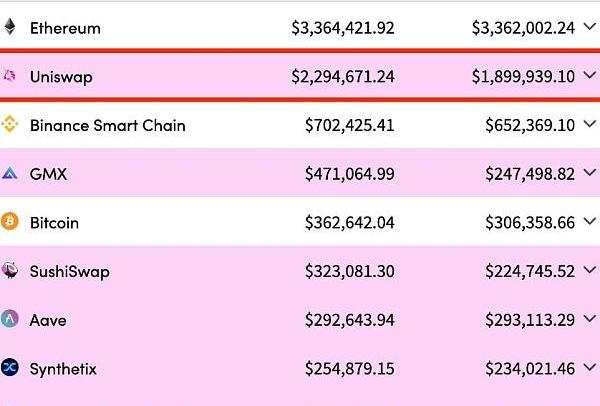Open the Uniswap protocol name link
600x406 pixels.
pyautogui.click(x=61, y=77)
